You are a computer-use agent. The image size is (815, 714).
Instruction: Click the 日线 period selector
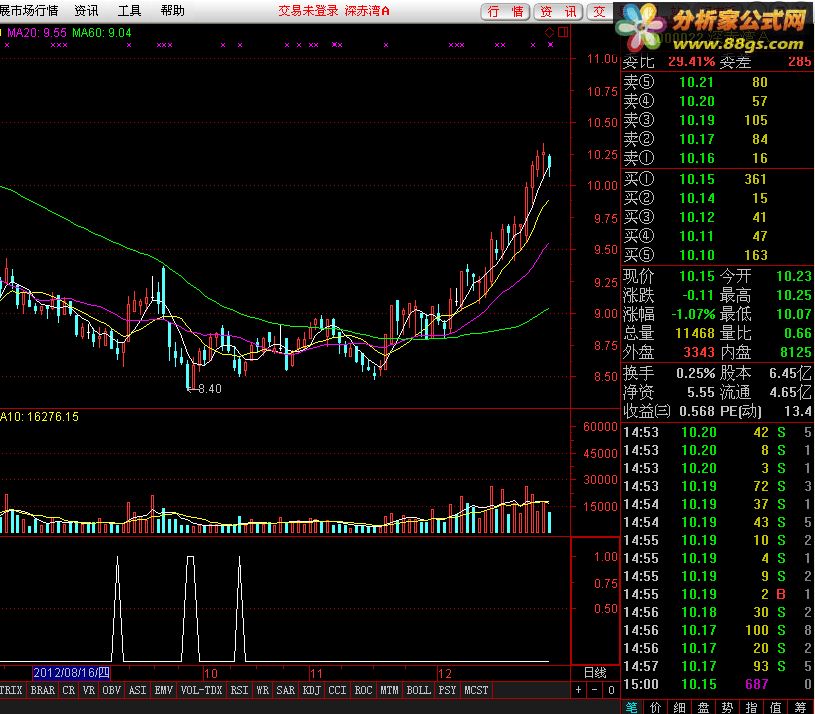tap(595, 673)
